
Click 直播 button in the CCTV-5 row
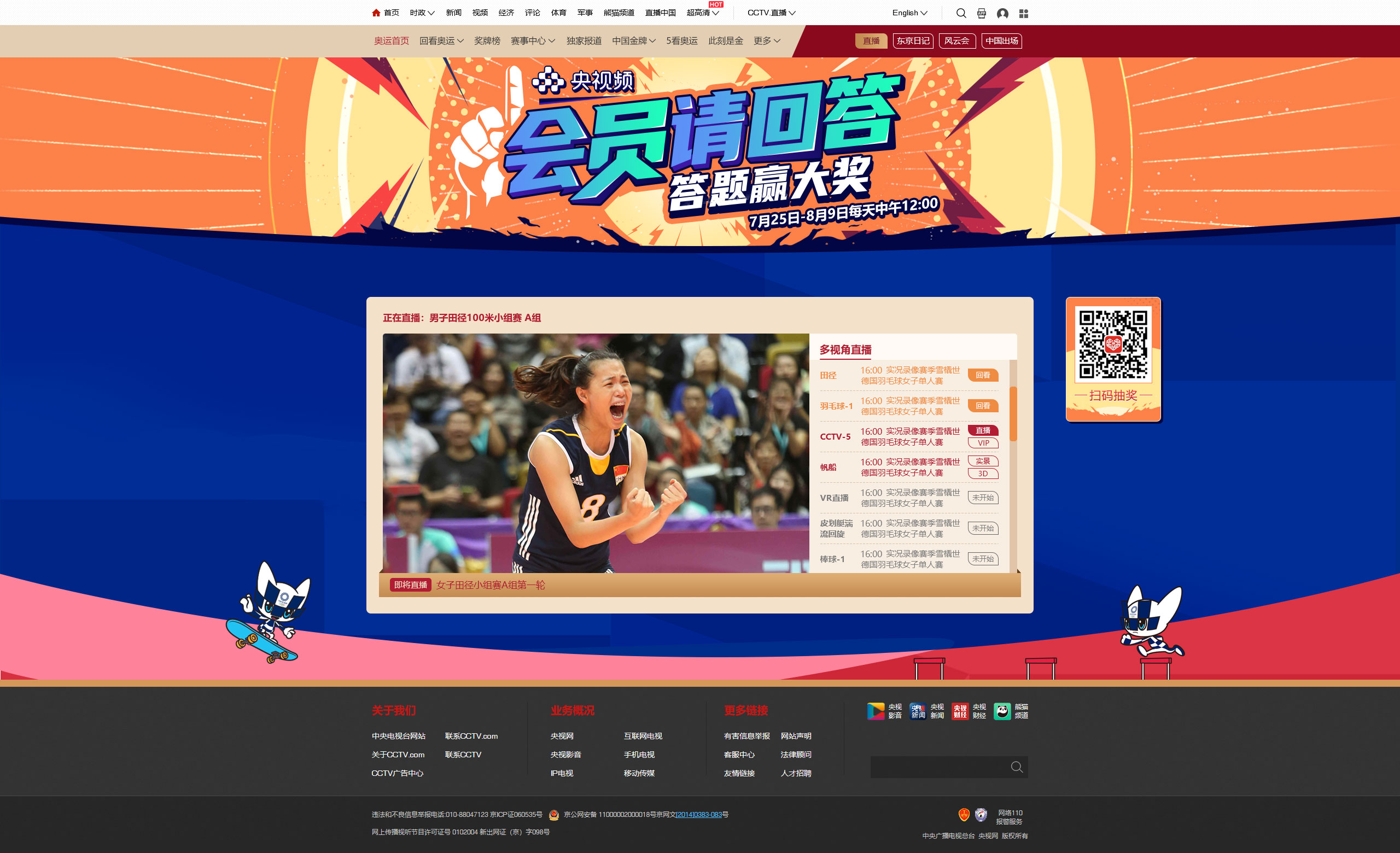(983, 430)
